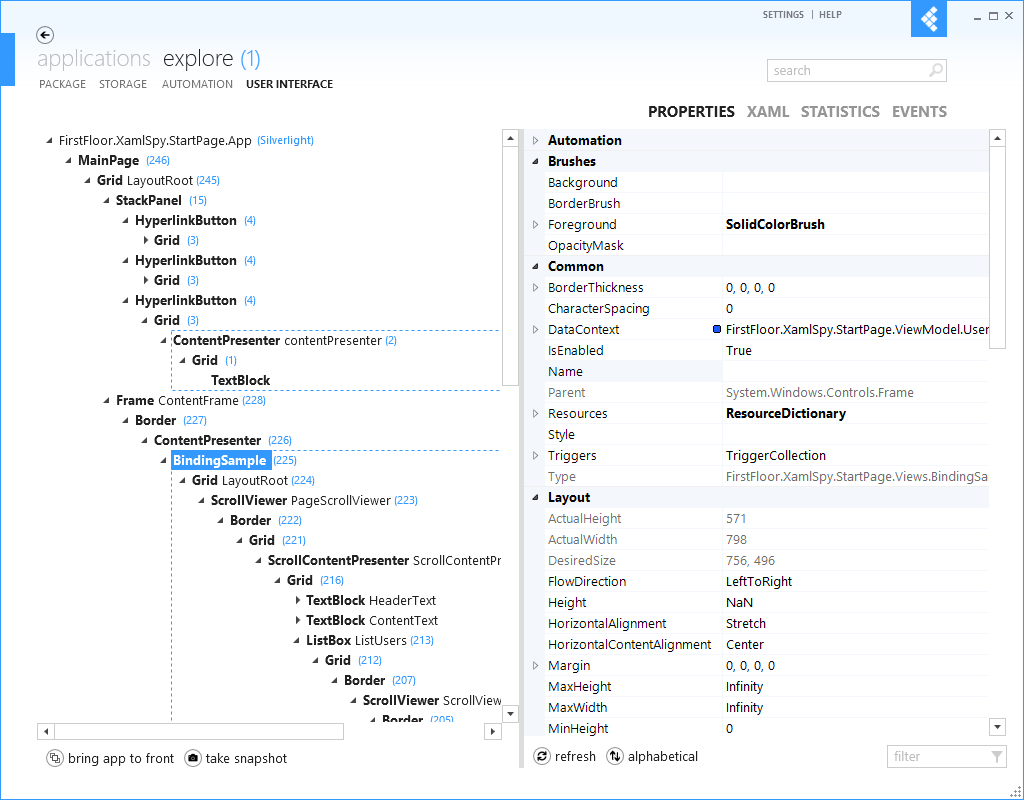Open the STATISTICS view tab
Viewport: 1024px width, 800px height.
(x=840, y=112)
